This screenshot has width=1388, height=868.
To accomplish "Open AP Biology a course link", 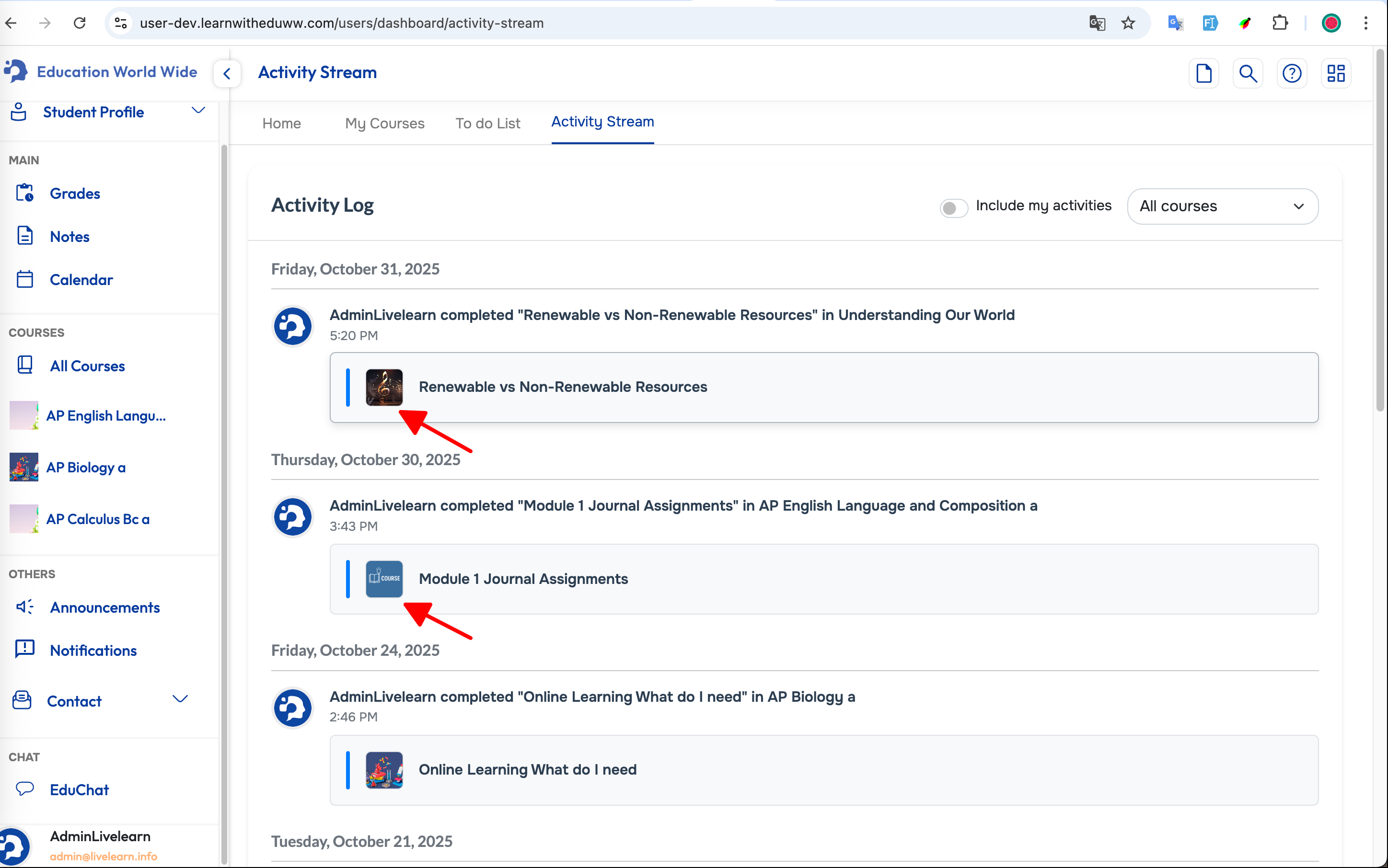I will (86, 468).
